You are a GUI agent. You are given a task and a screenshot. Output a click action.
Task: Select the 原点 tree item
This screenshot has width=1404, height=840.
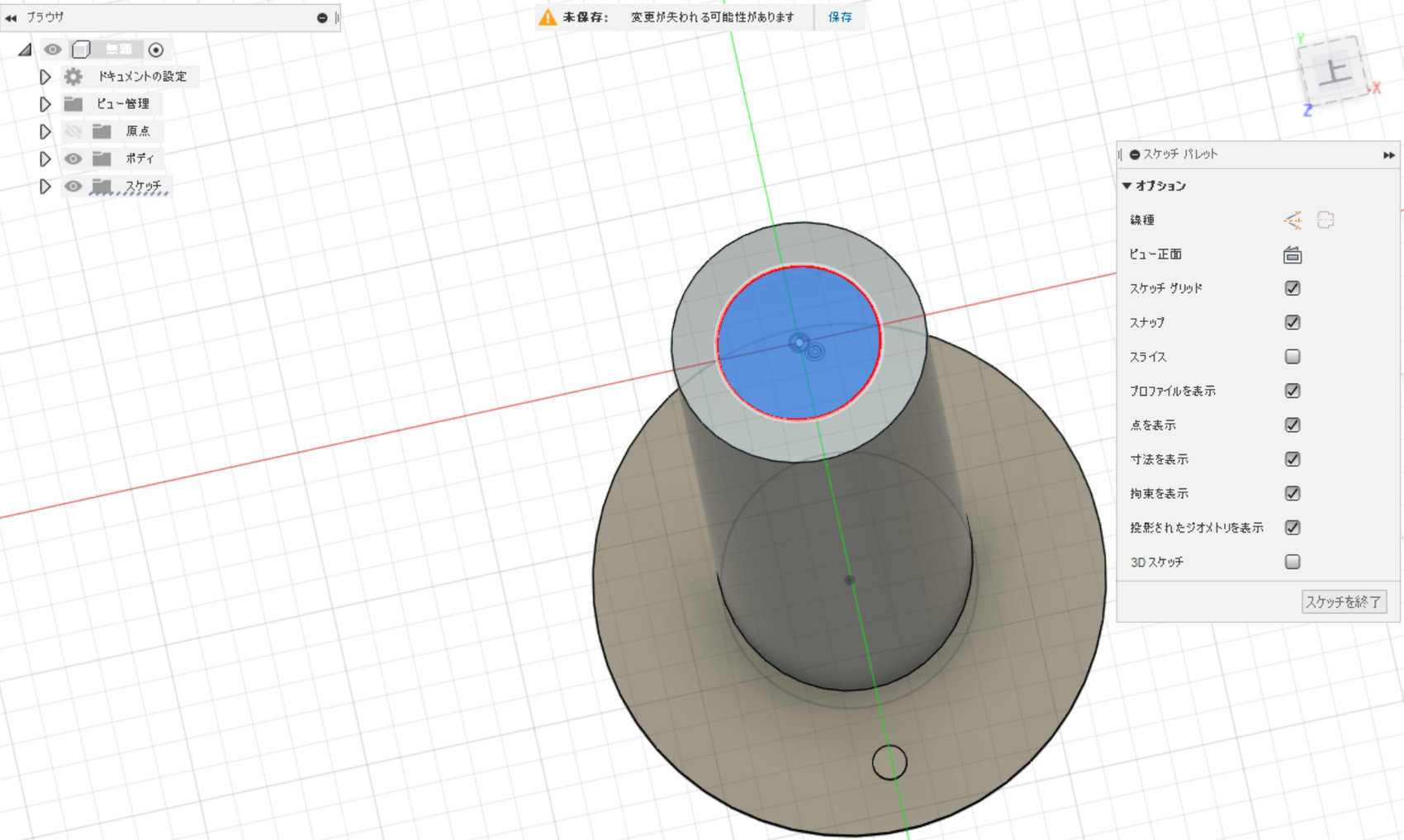coord(138,131)
